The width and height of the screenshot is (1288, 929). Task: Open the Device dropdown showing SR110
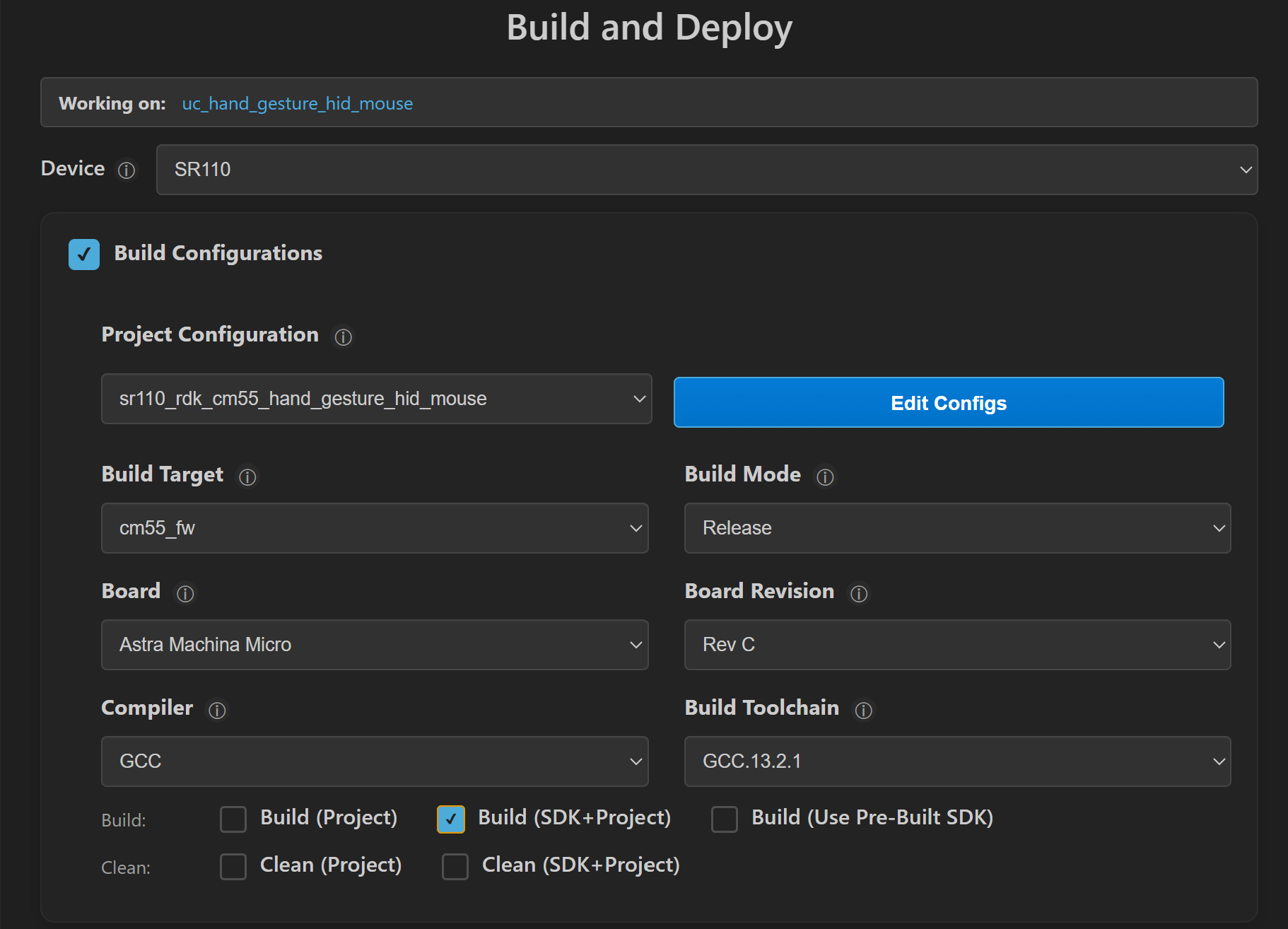pos(707,170)
